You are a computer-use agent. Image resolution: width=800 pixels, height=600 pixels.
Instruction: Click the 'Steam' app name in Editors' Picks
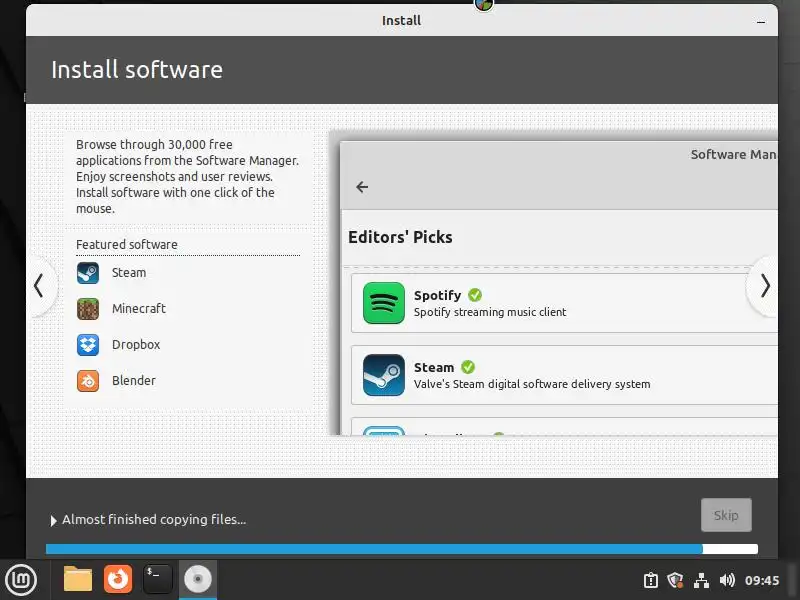pos(434,367)
